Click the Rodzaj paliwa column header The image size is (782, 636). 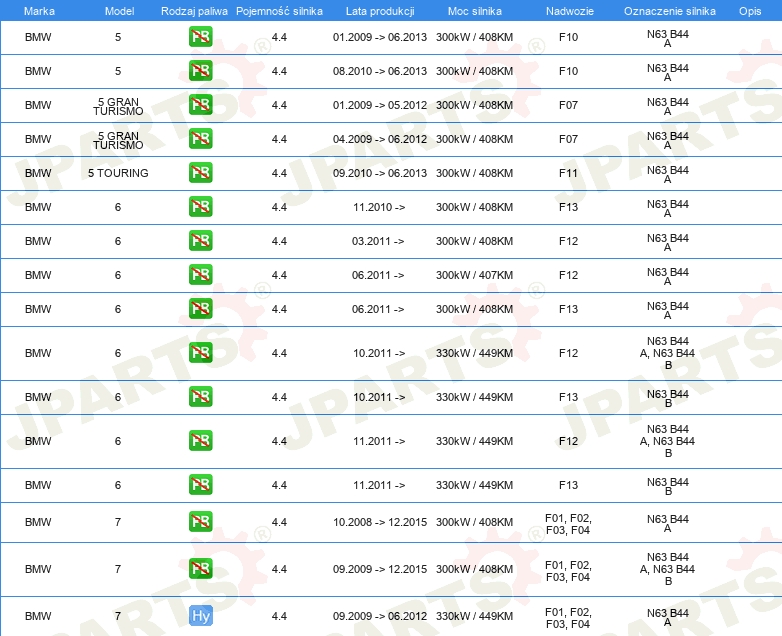click(x=194, y=11)
